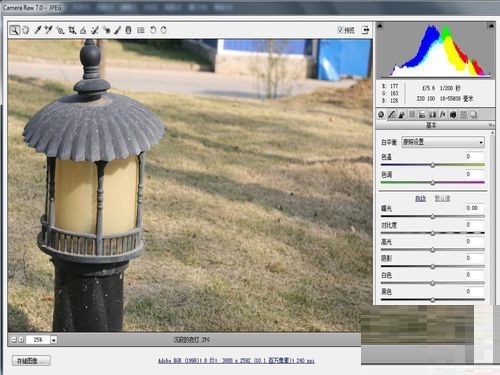Select the Adjustment Brush tool
This screenshot has width=500, height=375.
click(117, 30)
